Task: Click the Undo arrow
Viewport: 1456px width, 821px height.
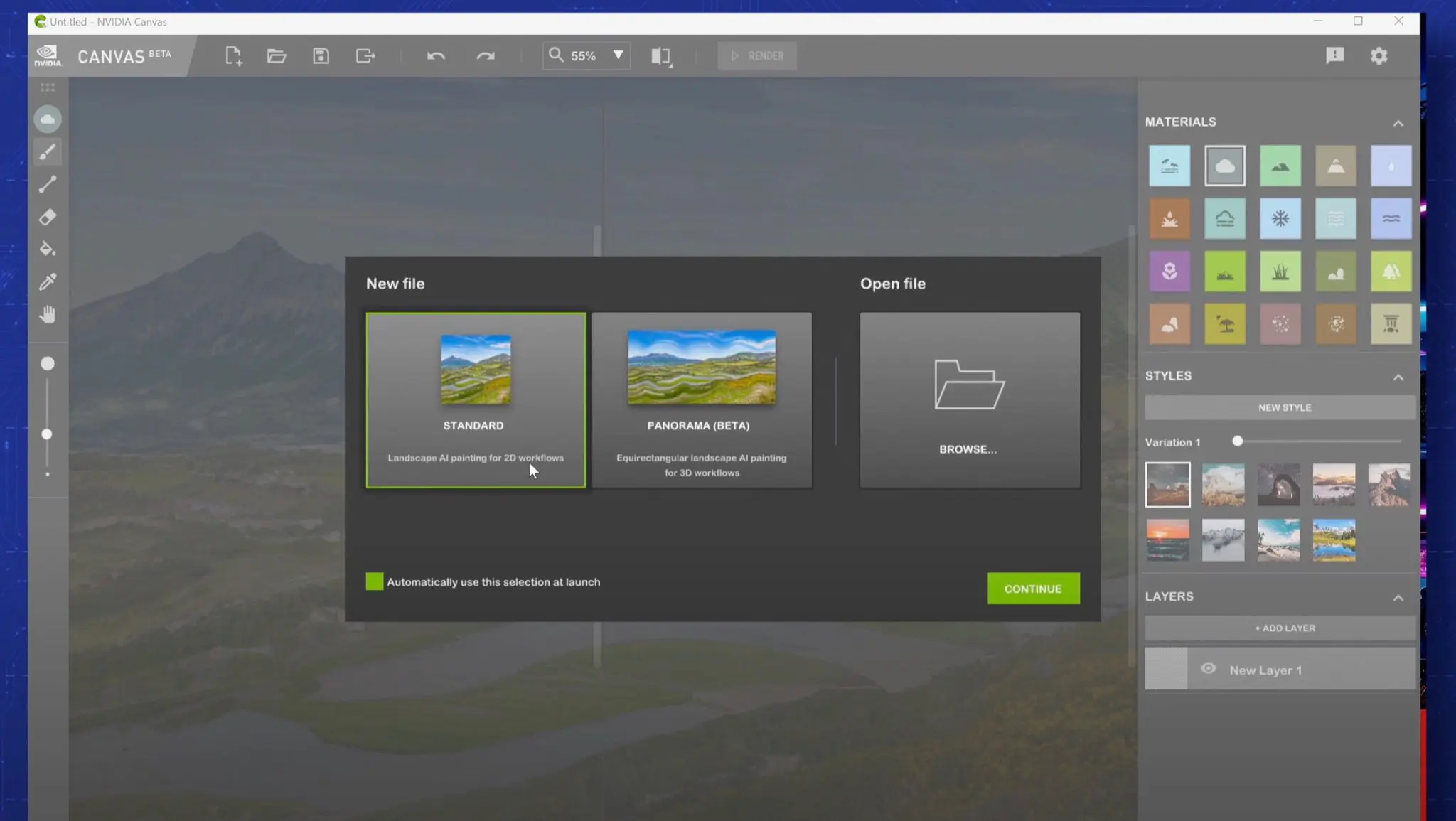Action: (x=436, y=55)
